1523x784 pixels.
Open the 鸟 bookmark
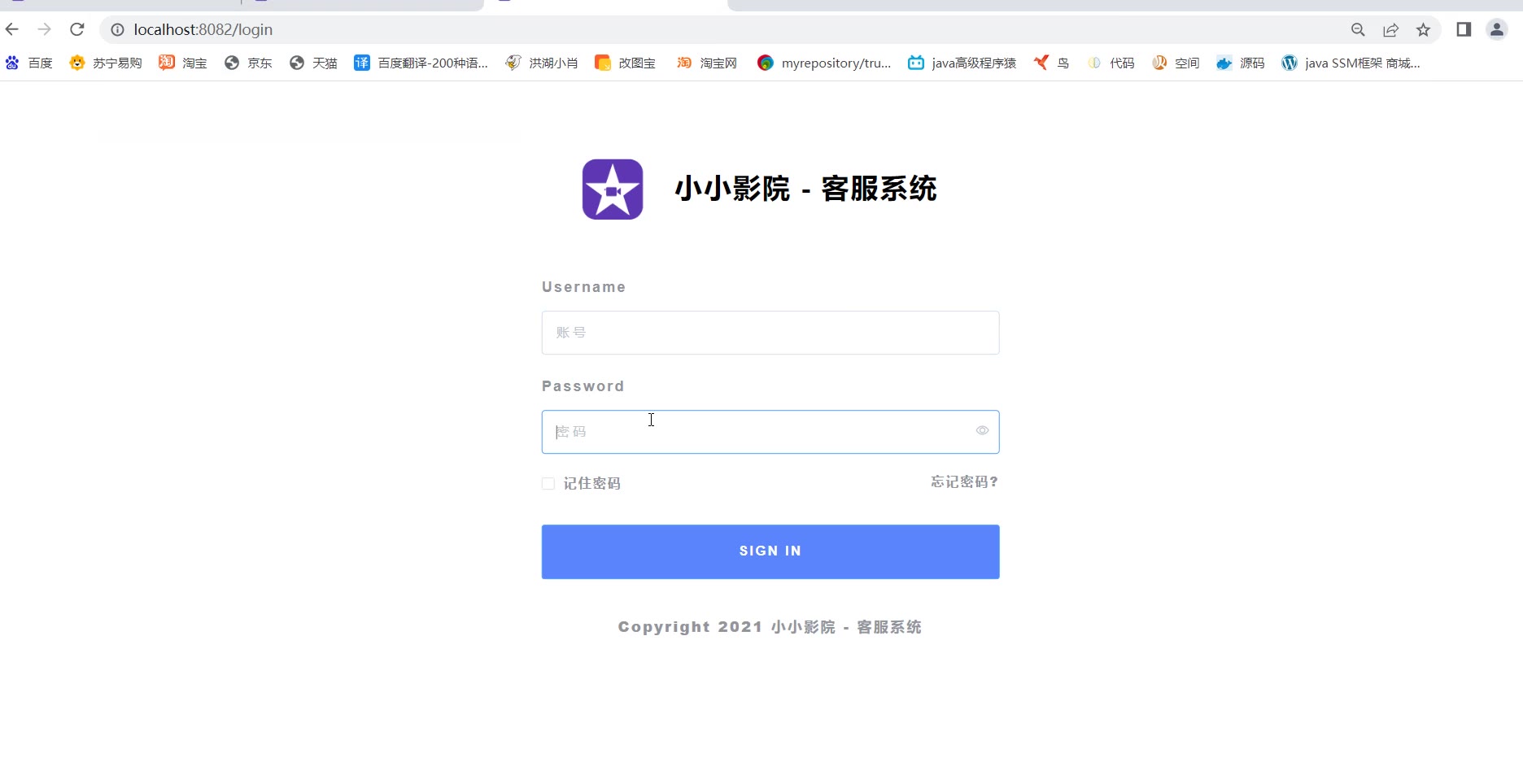pyautogui.click(x=1052, y=63)
